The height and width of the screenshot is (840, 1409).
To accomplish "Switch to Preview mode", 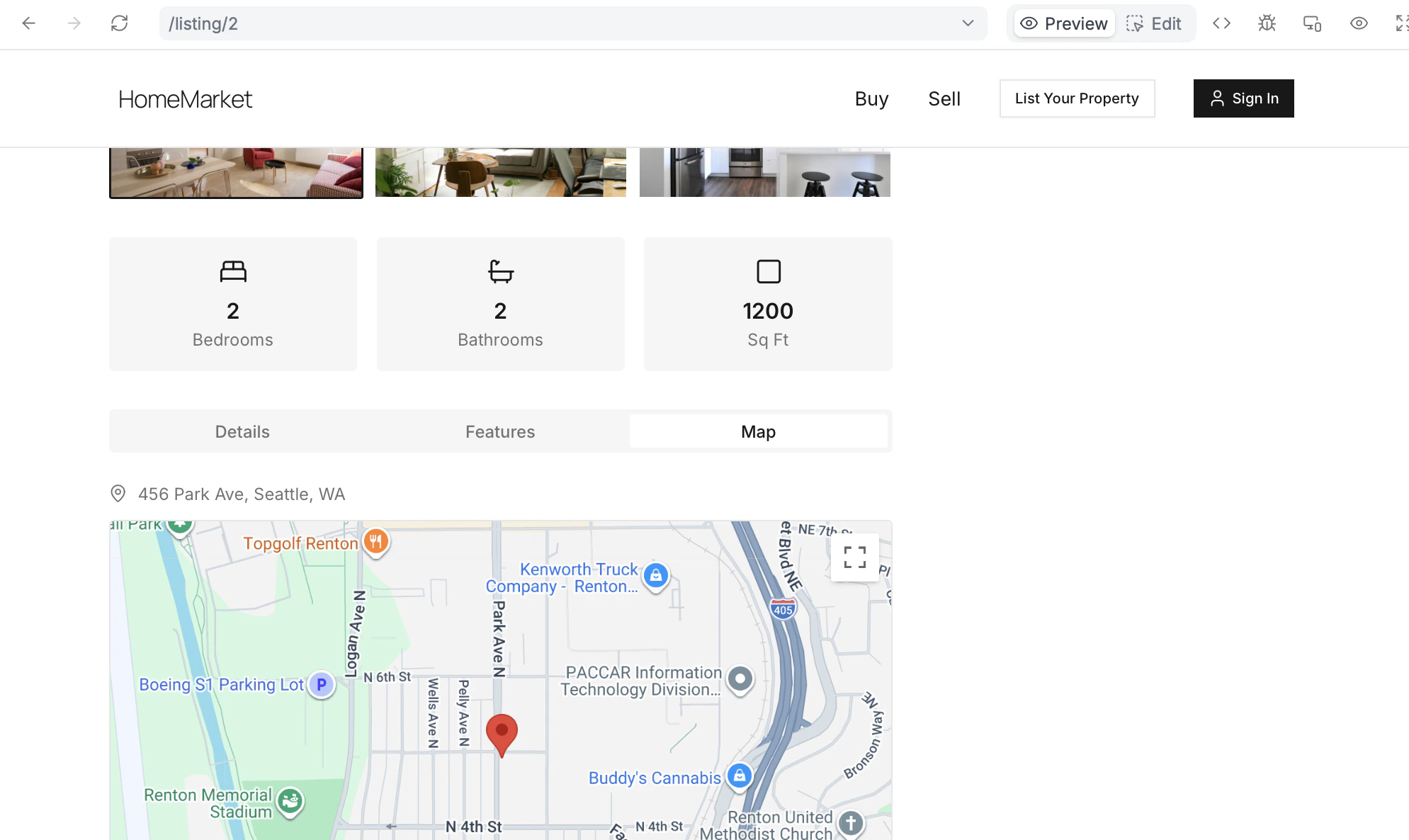I will click(x=1064, y=23).
